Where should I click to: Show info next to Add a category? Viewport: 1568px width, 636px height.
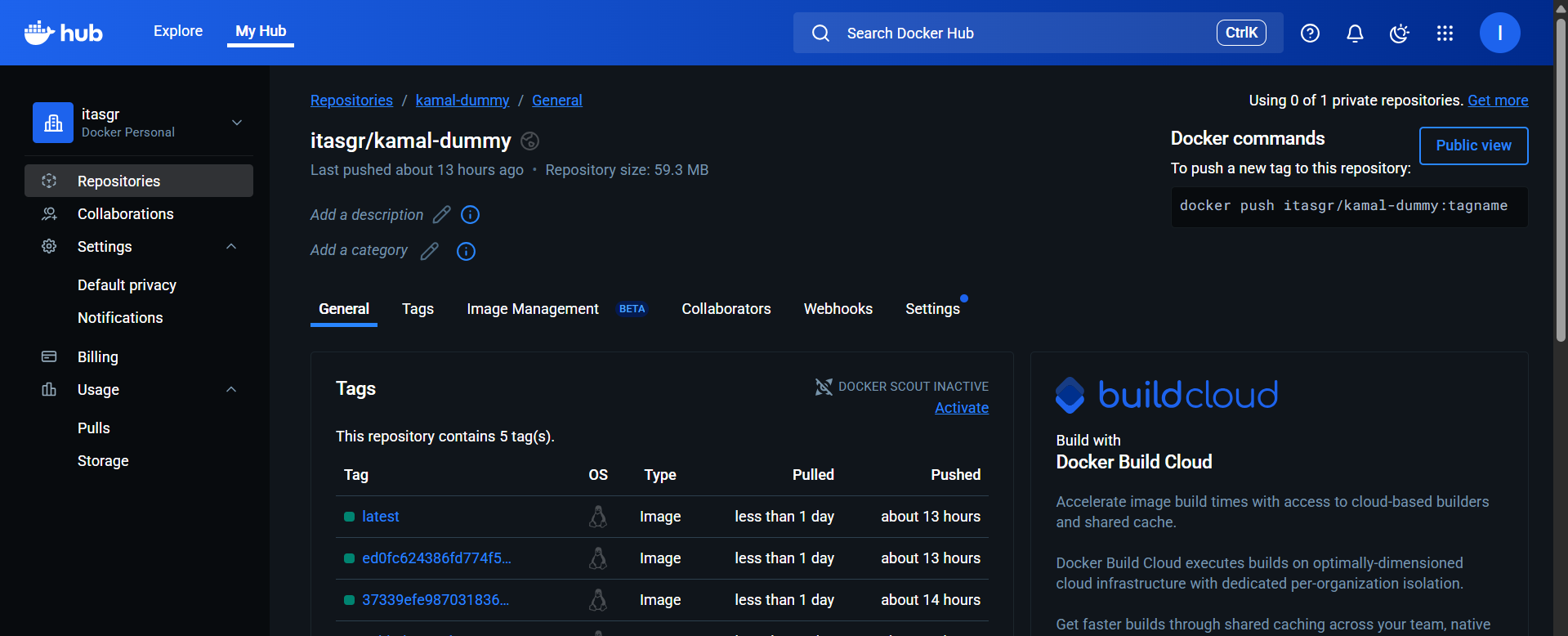click(466, 251)
